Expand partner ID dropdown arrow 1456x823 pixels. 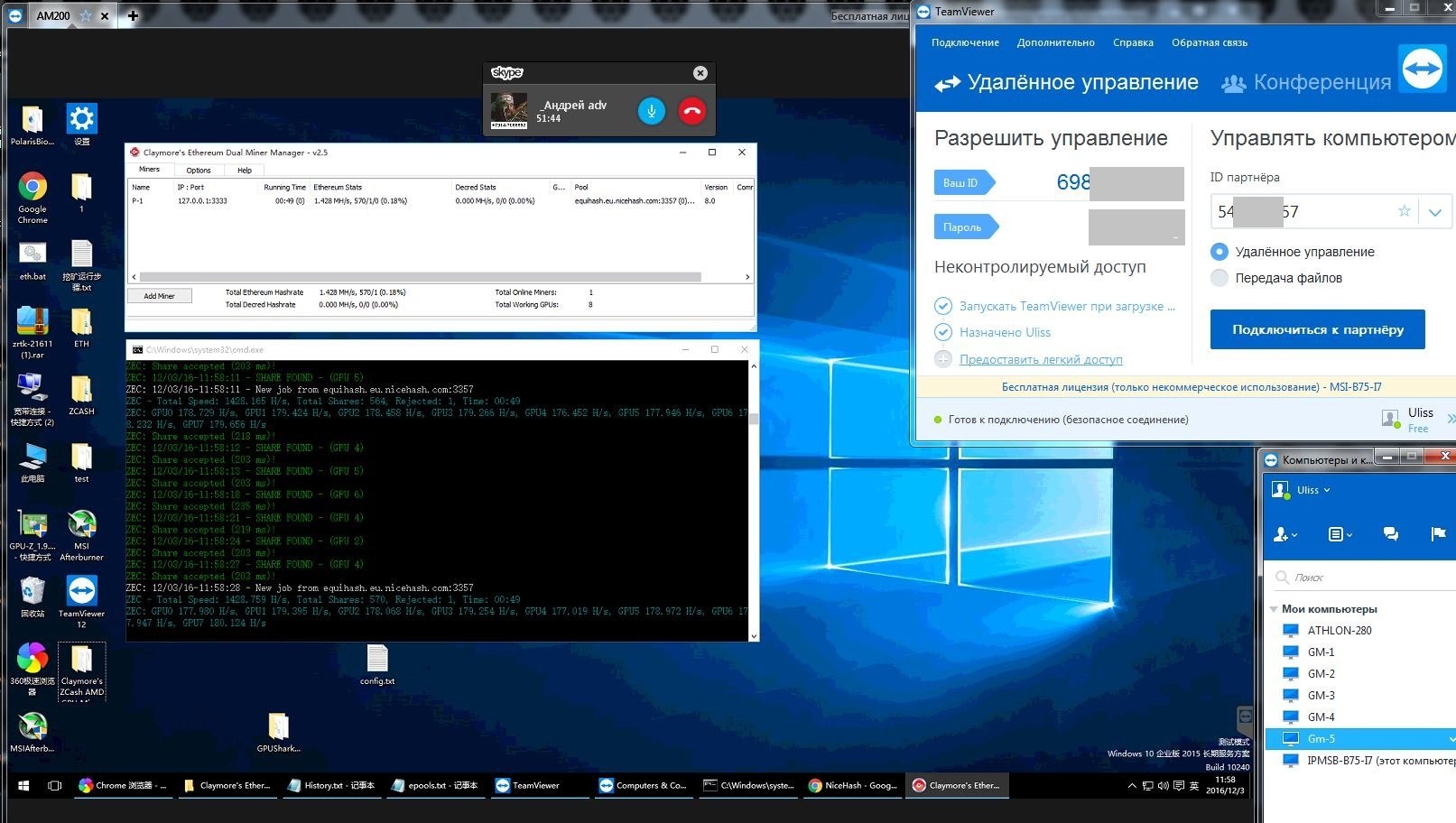tap(1434, 212)
